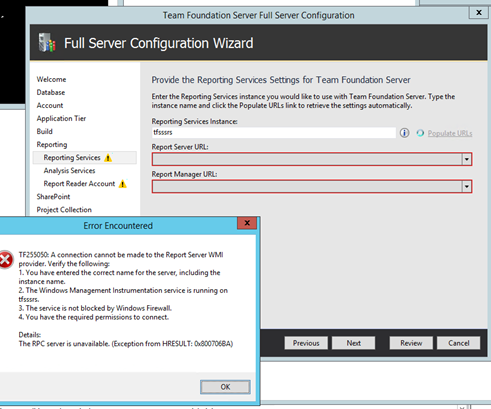Click the 'Report Manager URL:' label

pyautogui.click(x=184, y=174)
